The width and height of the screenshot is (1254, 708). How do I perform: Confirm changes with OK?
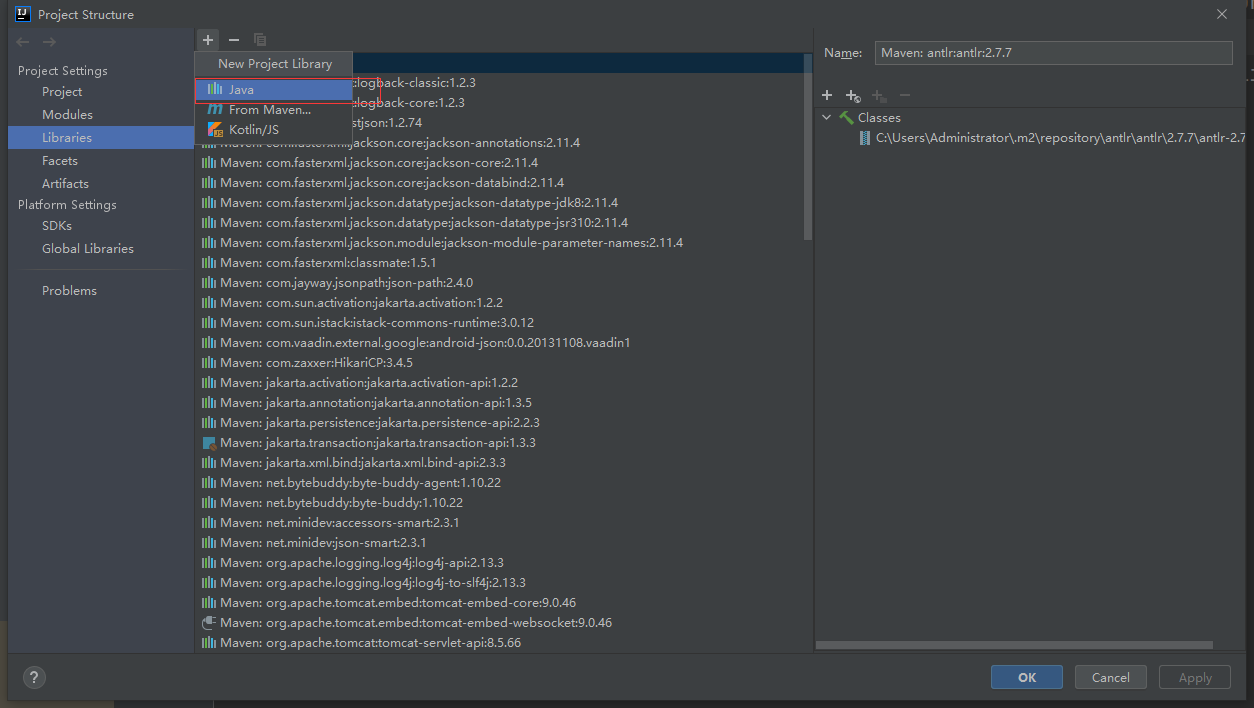point(1026,677)
